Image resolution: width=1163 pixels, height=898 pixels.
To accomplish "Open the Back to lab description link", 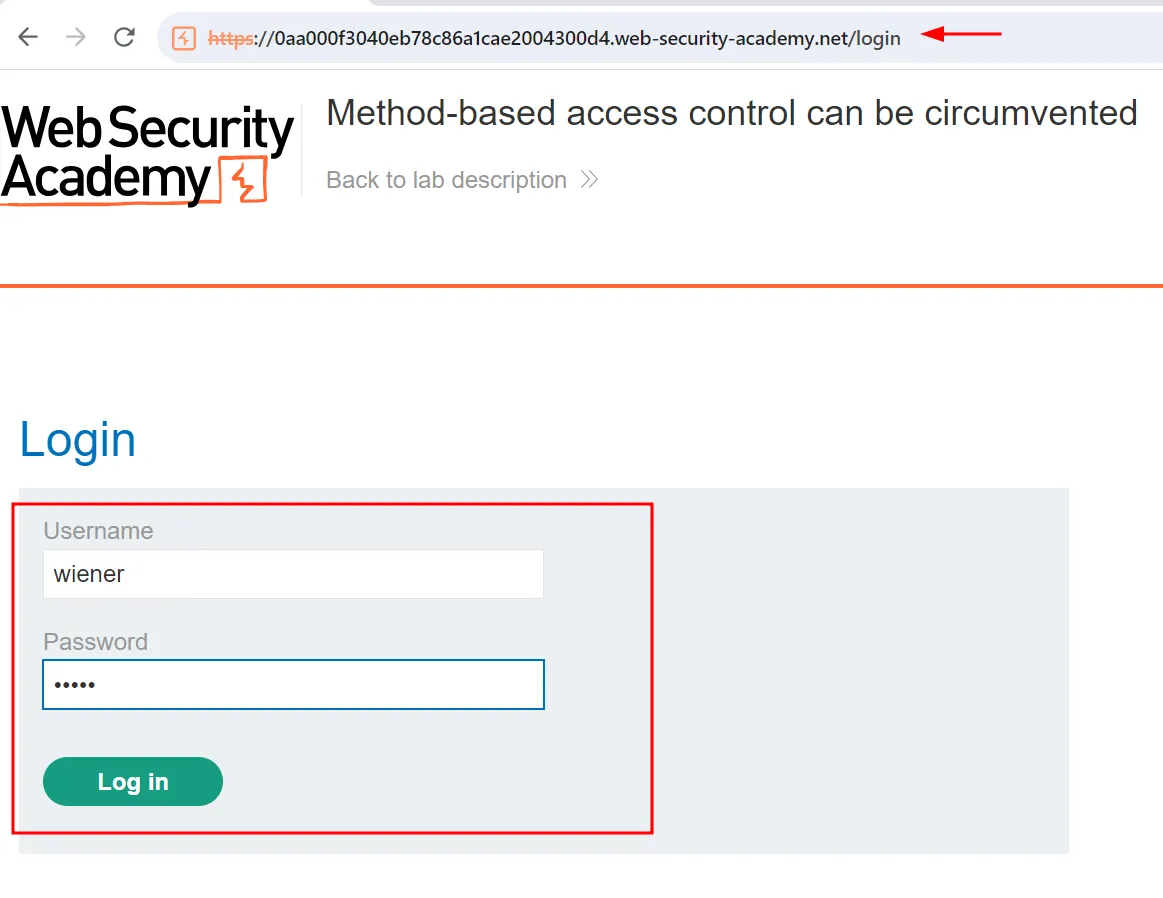I will (x=446, y=180).
